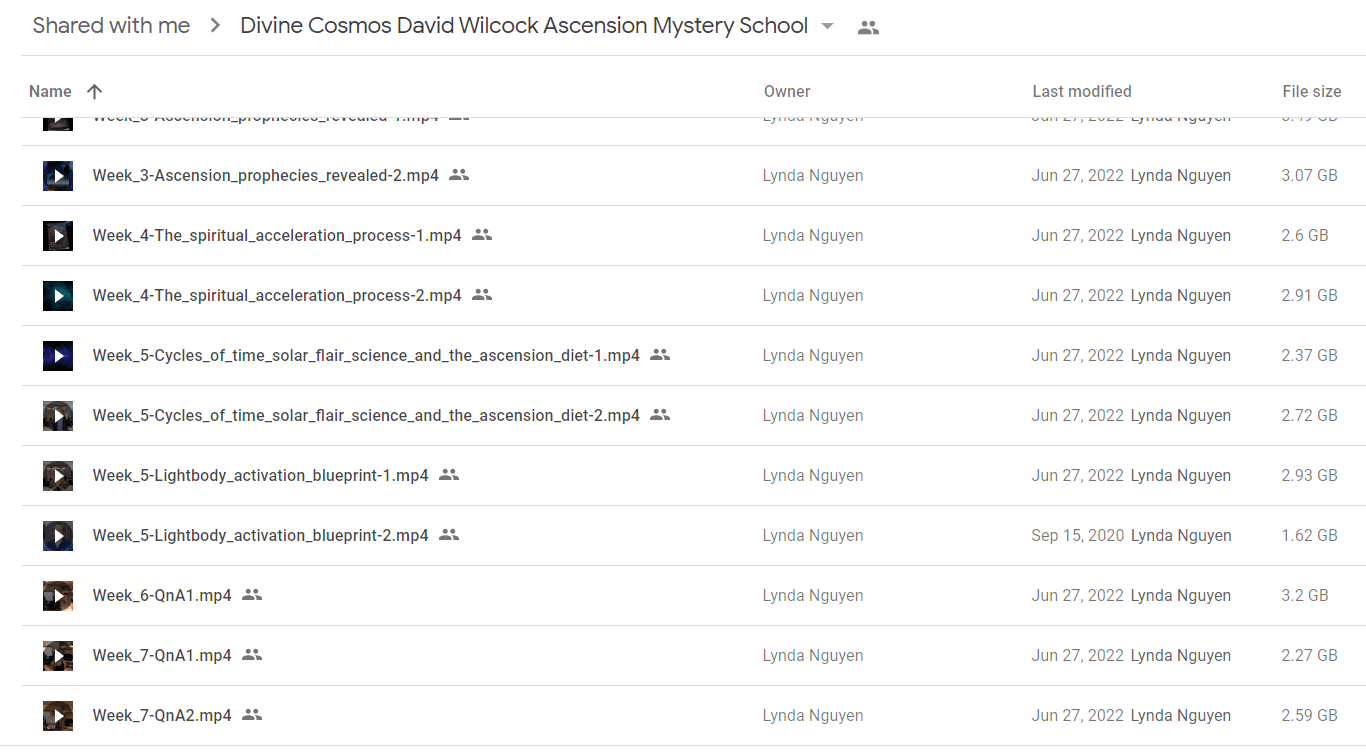1366x752 pixels.
Task: Click shared icon next to Week_5-Cycles_of_time ascension_diet-1.mp4
Action: (x=660, y=355)
